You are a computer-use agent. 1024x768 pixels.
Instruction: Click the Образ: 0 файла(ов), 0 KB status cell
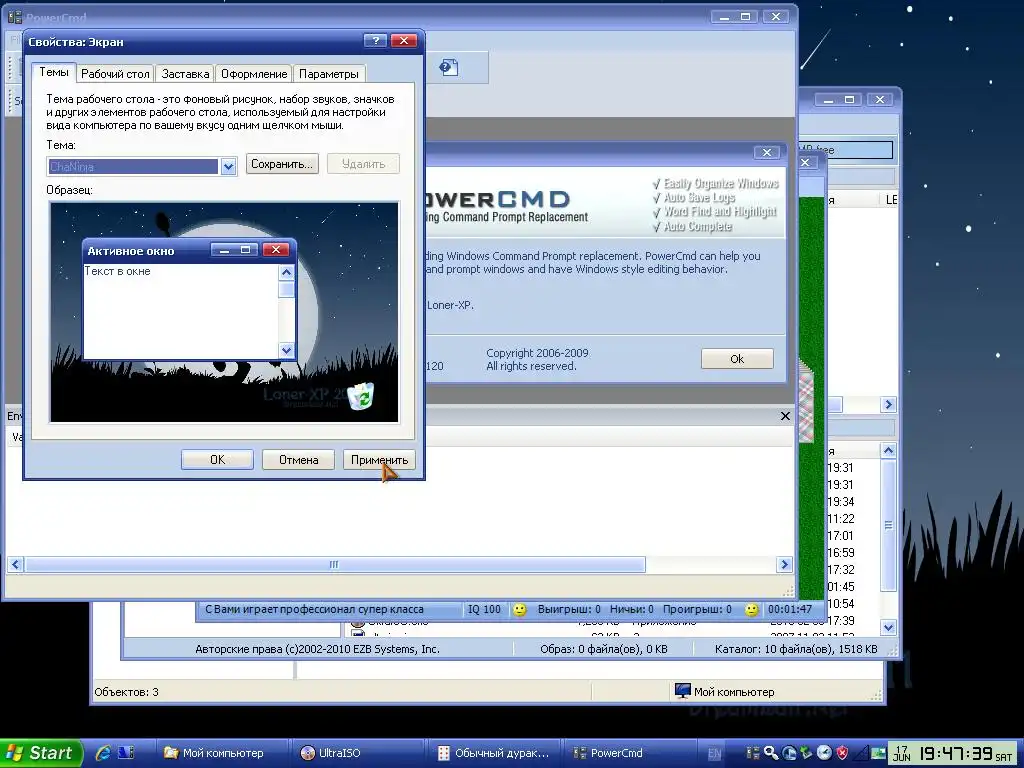[603, 649]
